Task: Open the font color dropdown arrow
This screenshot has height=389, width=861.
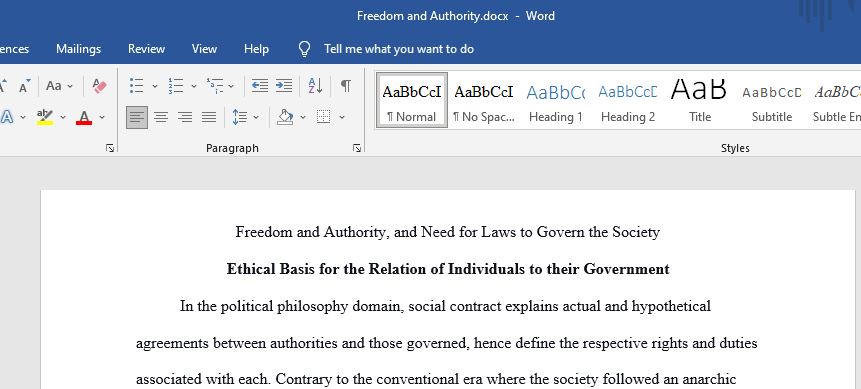Action: point(102,118)
